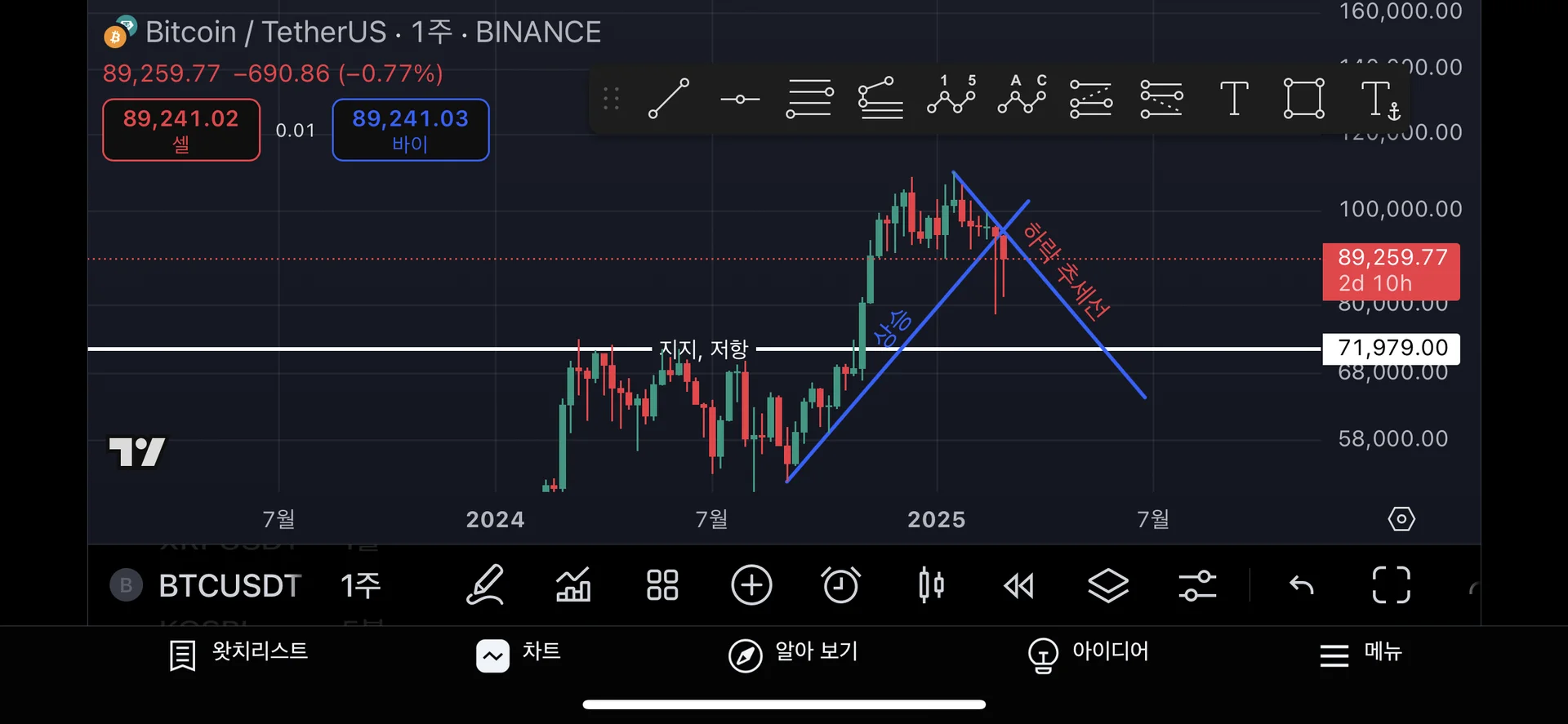1568x724 pixels.
Task: Open the drawing pencil tools
Action: point(485,585)
